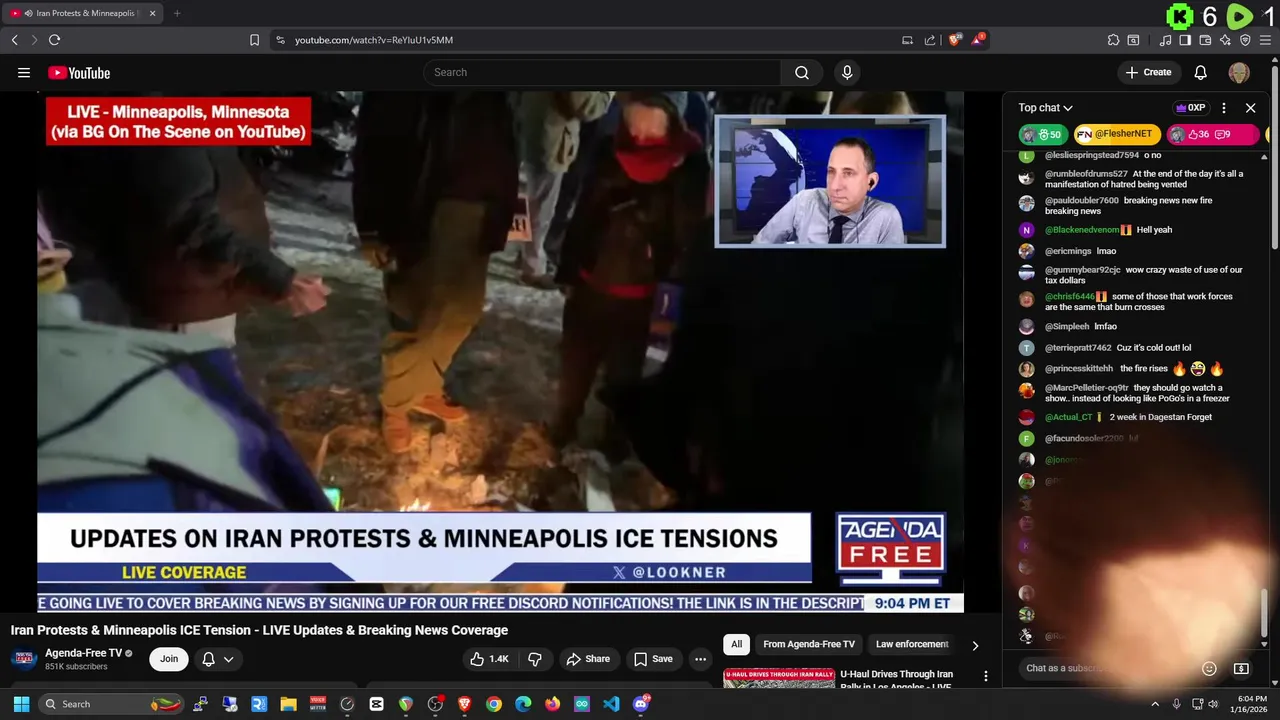Open the account avatar menu
This screenshot has height=720, width=1280.
[1239, 72]
